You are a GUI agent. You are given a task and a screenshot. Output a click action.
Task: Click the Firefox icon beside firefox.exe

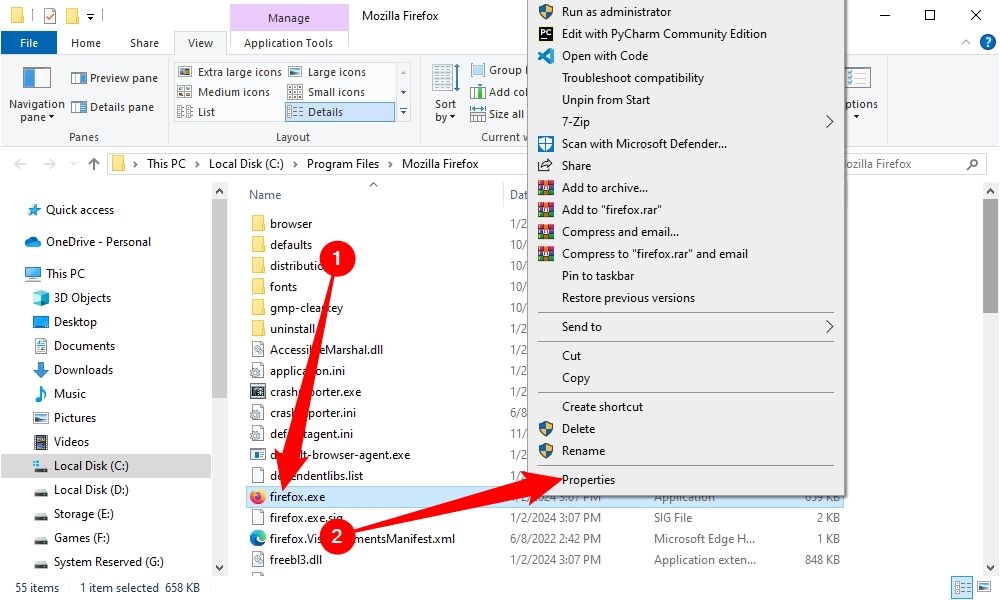(257, 497)
